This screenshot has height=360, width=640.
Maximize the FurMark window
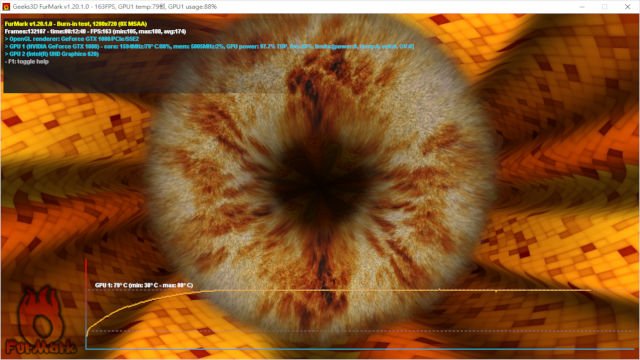[x=604, y=7]
